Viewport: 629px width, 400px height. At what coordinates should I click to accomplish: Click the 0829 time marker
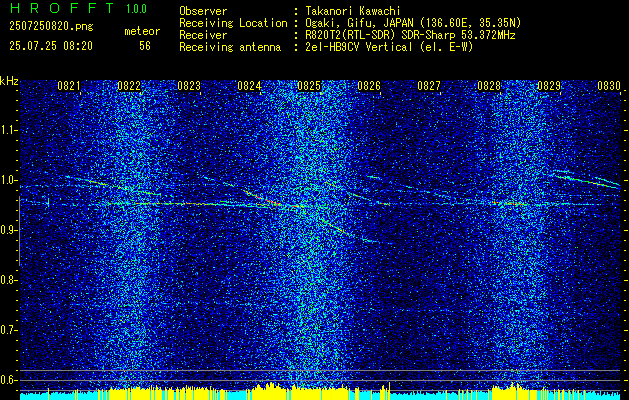pos(549,85)
